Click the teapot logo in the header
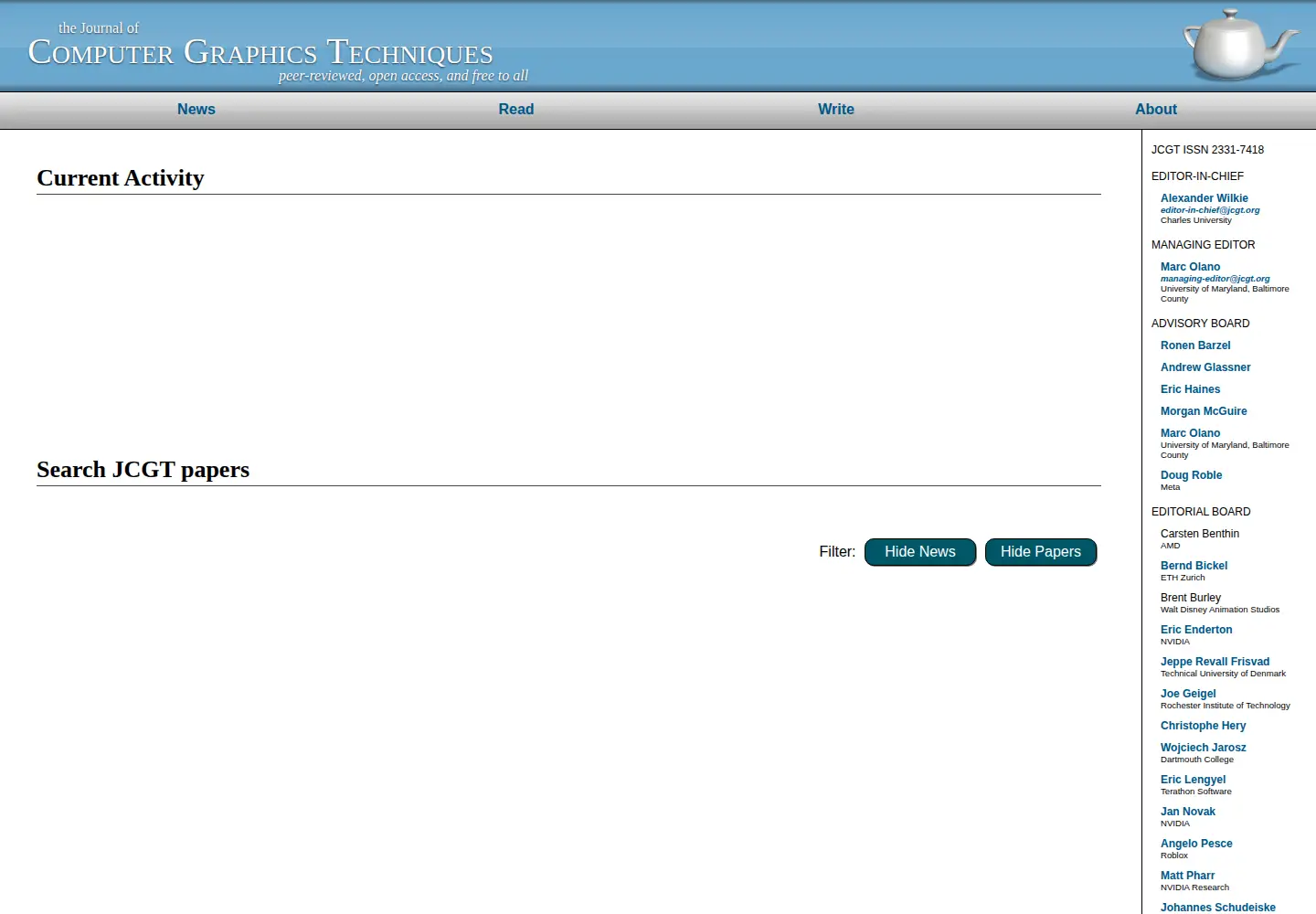This screenshot has width=1316, height=914. (1241, 45)
